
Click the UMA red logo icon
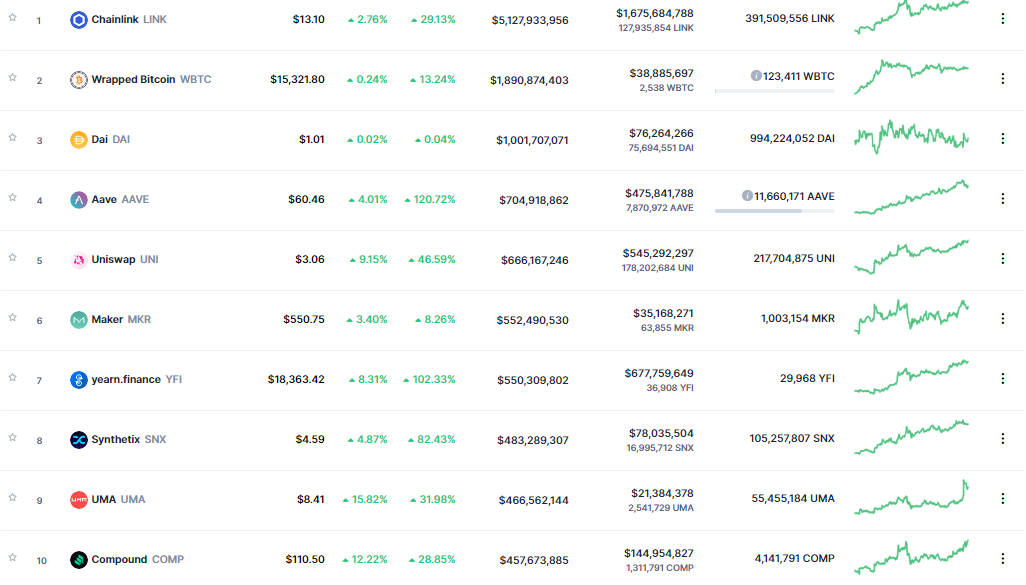click(79, 499)
